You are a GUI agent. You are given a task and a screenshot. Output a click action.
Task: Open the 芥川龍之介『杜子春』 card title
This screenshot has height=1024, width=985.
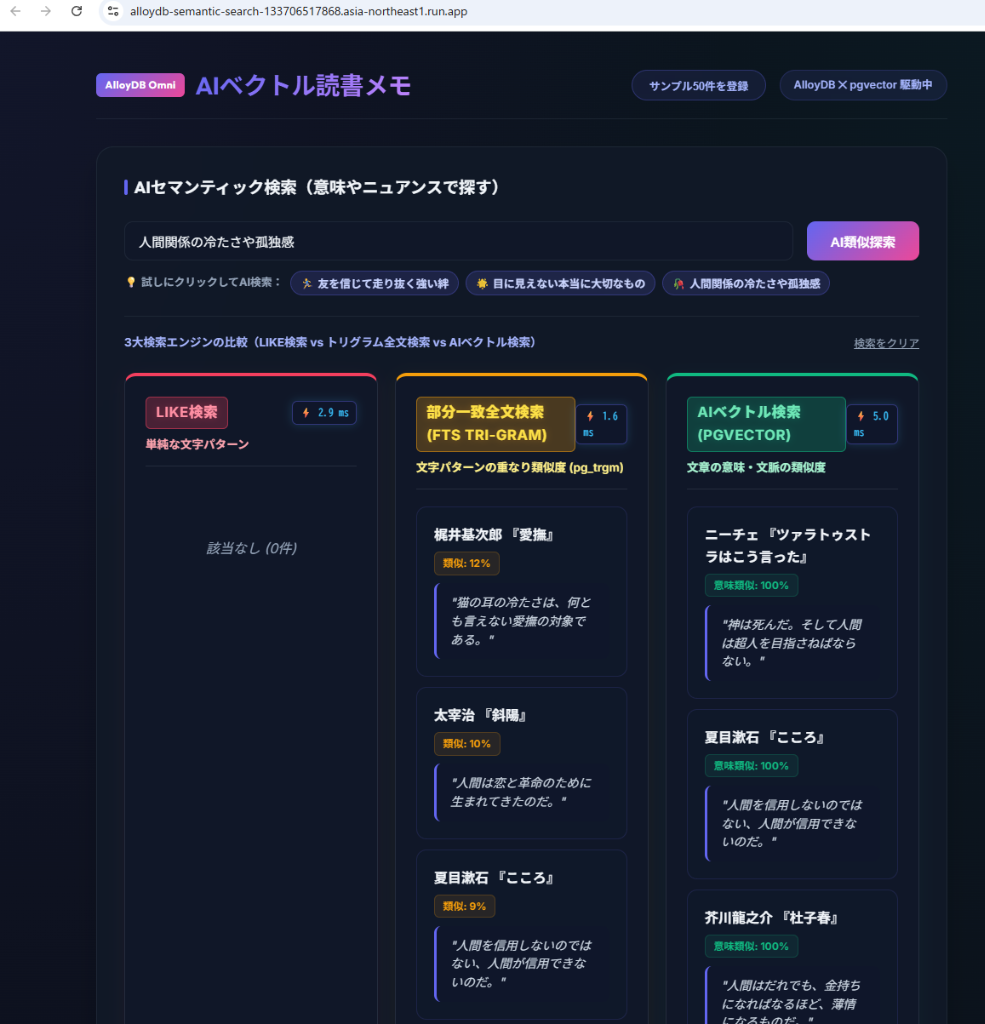(x=772, y=918)
